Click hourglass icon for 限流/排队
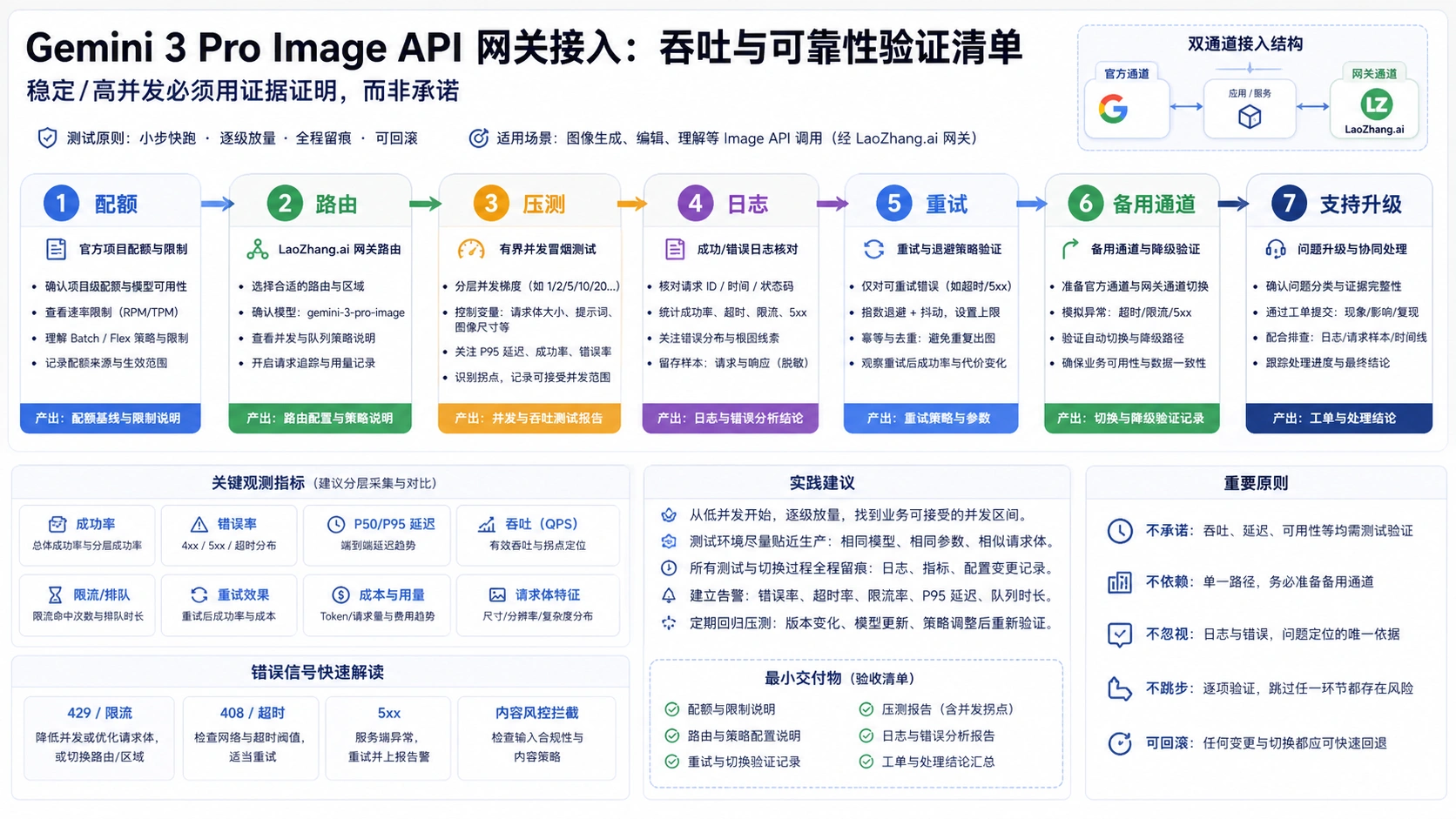Image resolution: width=1456 pixels, height=819 pixels. coord(55,594)
